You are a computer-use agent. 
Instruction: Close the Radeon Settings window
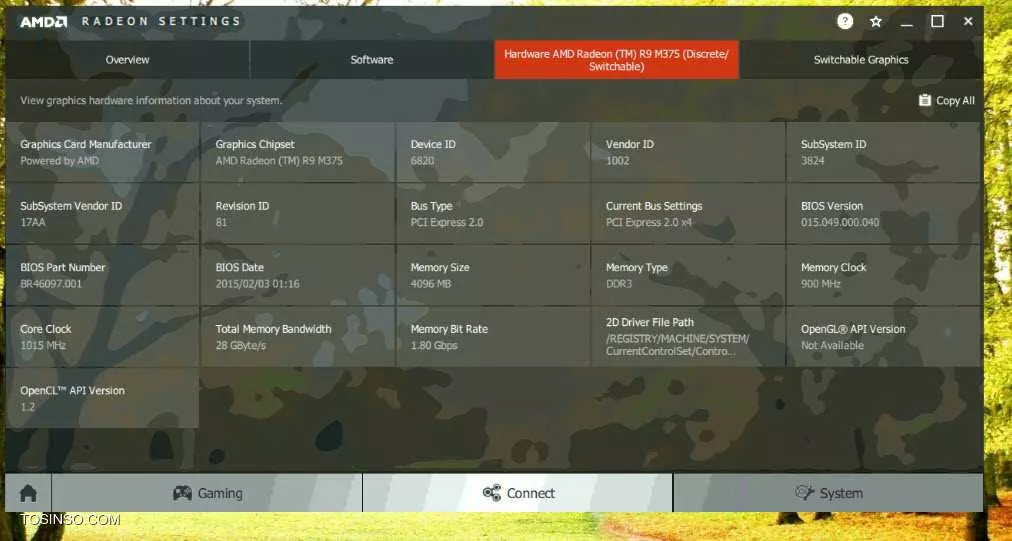point(968,21)
